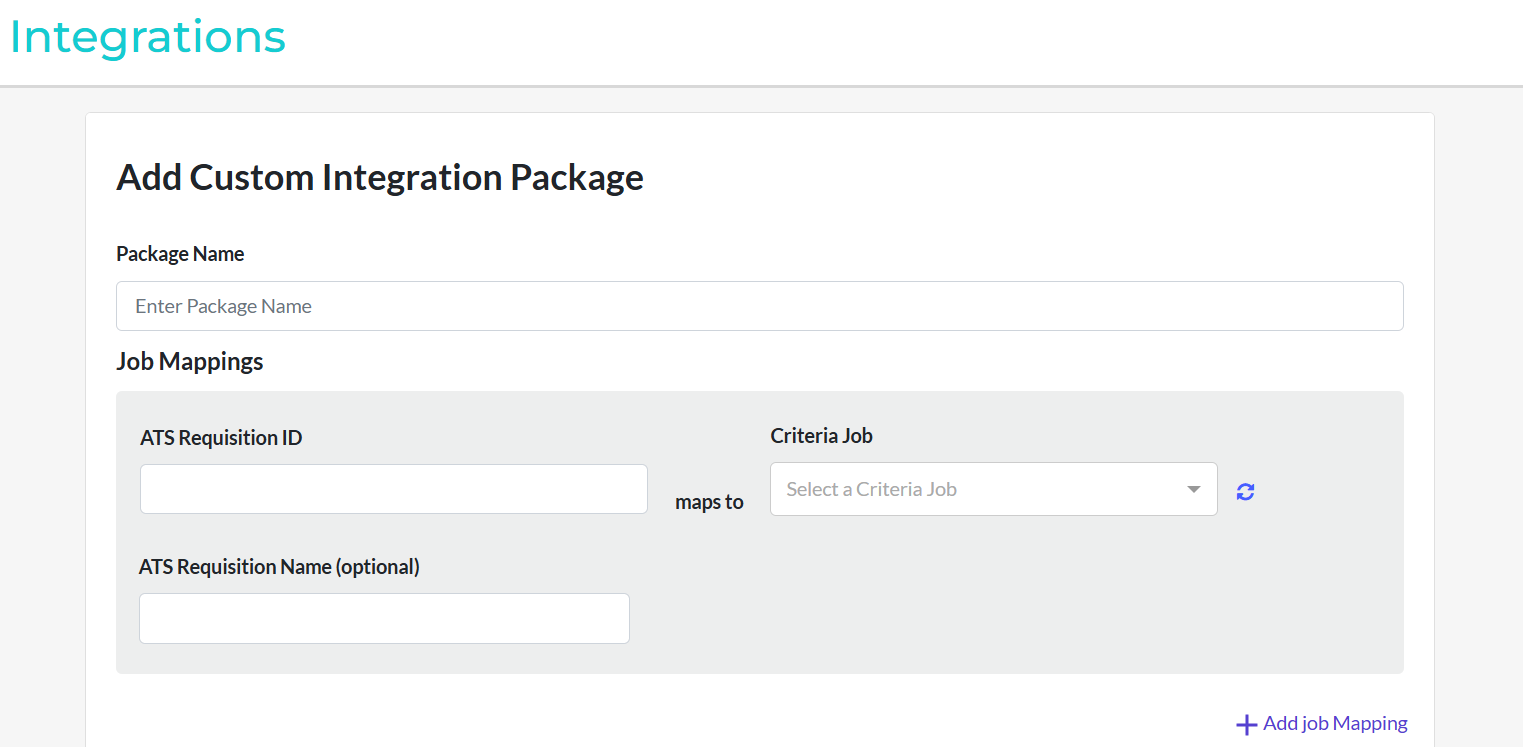Image resolution: width=1523 pixels, height=747 pixels.
Task: Click the Criteria Job label
Action: tap(821, 436)
